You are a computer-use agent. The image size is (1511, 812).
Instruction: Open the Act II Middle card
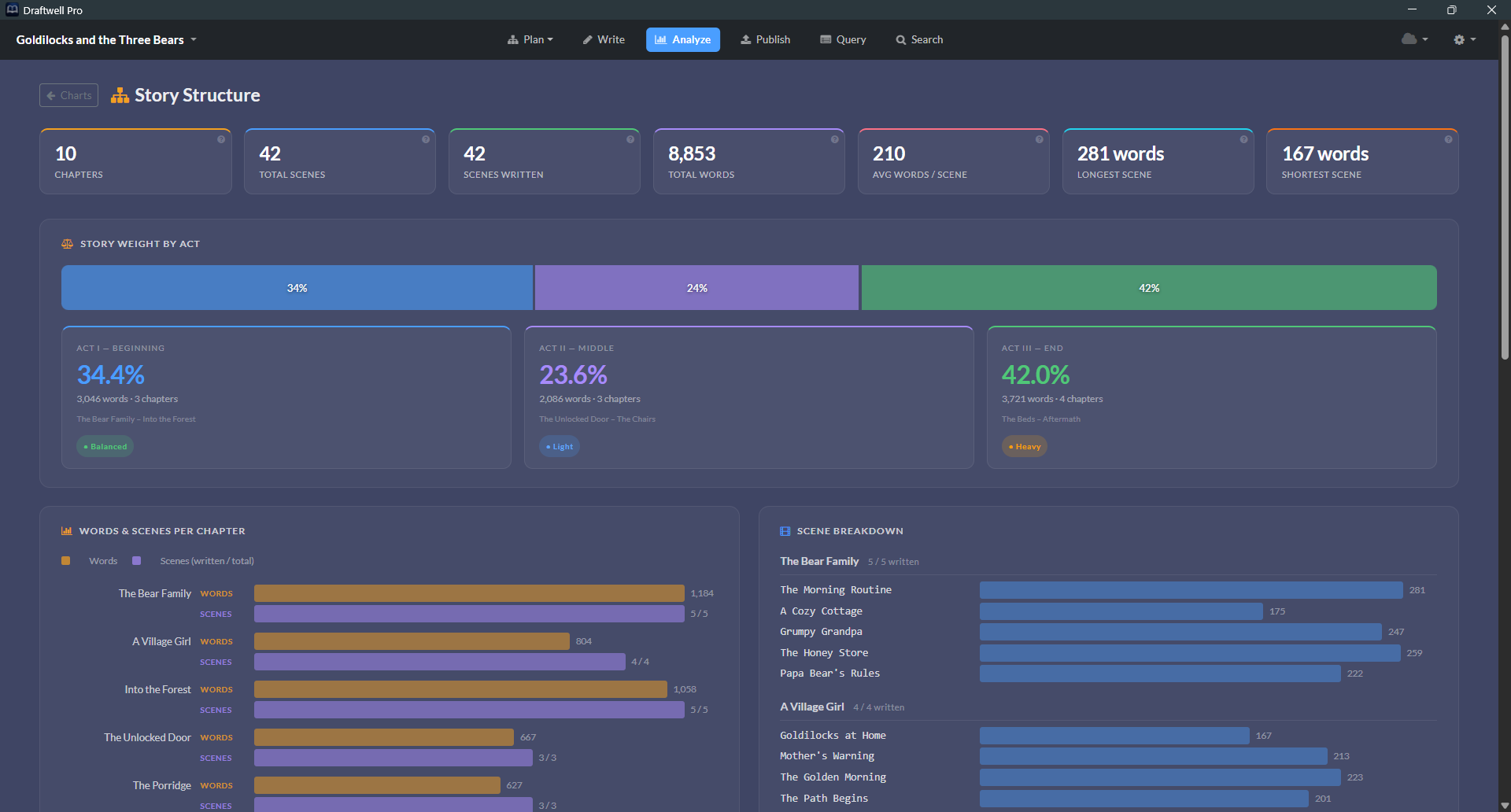[749, 397]
